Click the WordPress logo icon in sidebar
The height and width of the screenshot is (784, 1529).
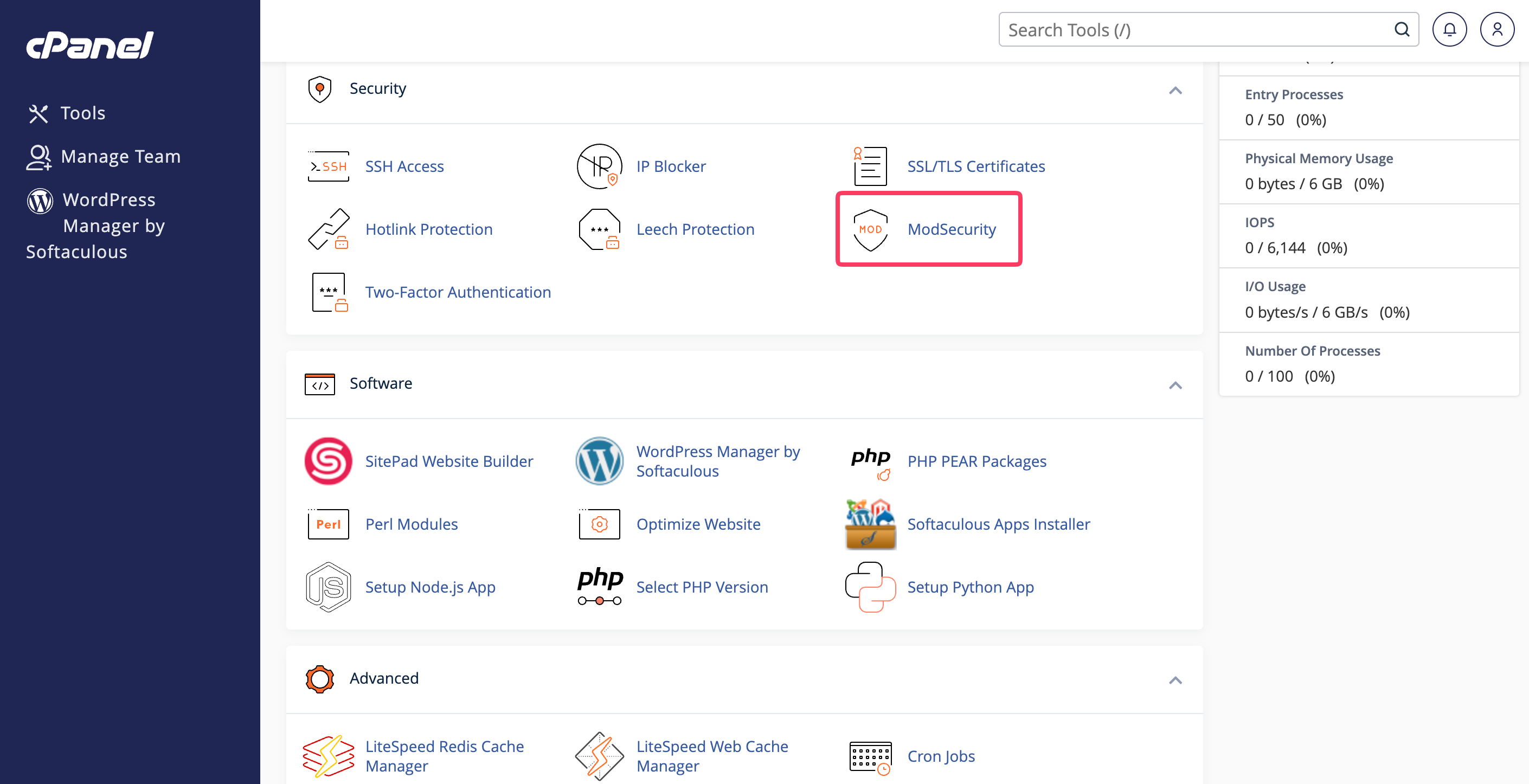(40, 201)
